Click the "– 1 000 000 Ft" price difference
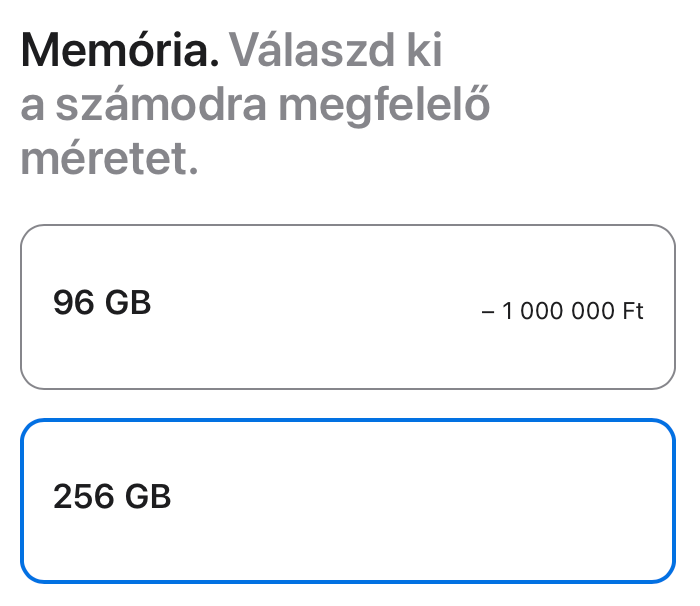Viewport: 700px width, 606px height. (562, 311)
